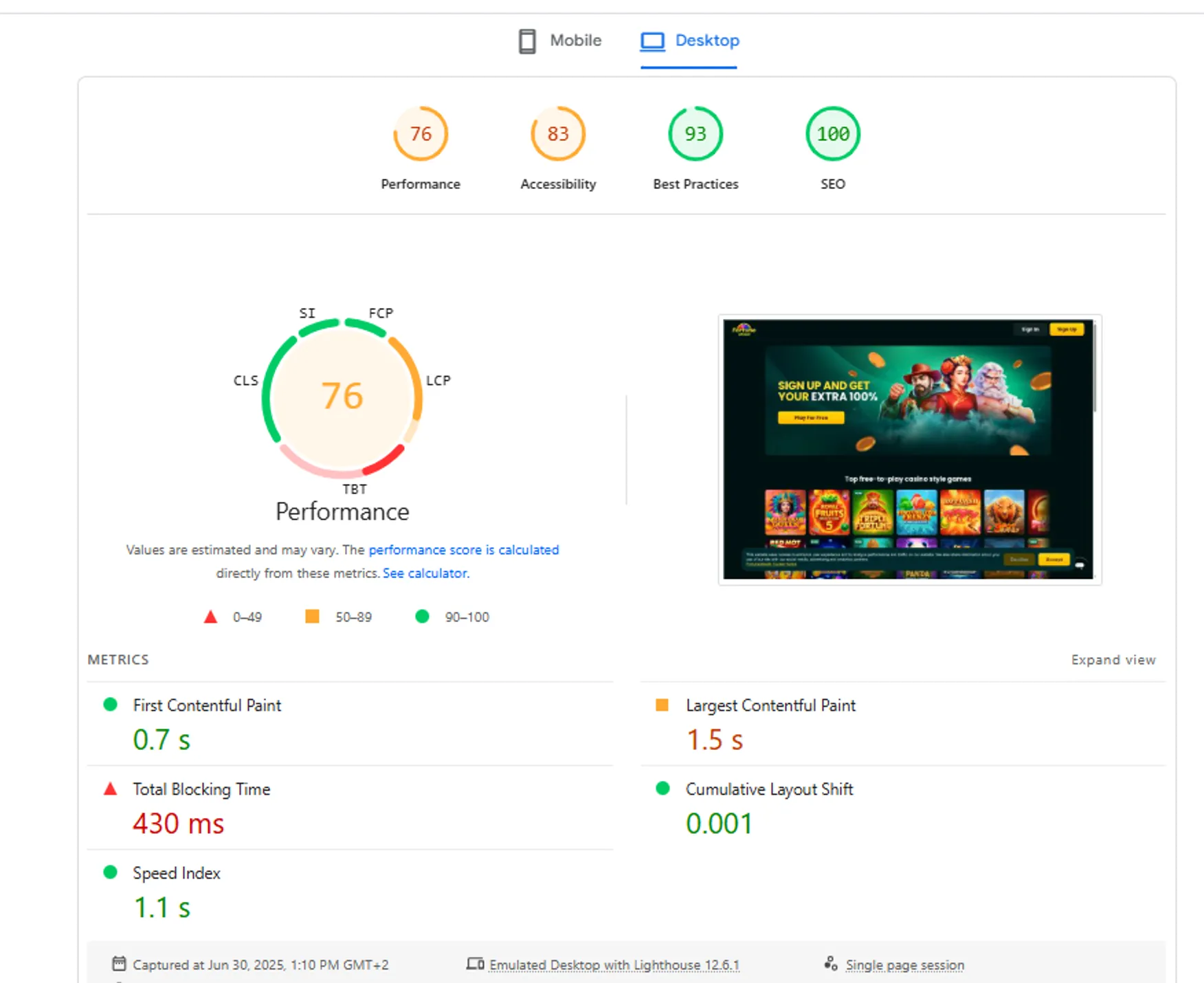The height and width of the screenshot is (983, 1204).
Task: Click the Largest Contentful Paint metric title
Action: [x=770, y=705]
